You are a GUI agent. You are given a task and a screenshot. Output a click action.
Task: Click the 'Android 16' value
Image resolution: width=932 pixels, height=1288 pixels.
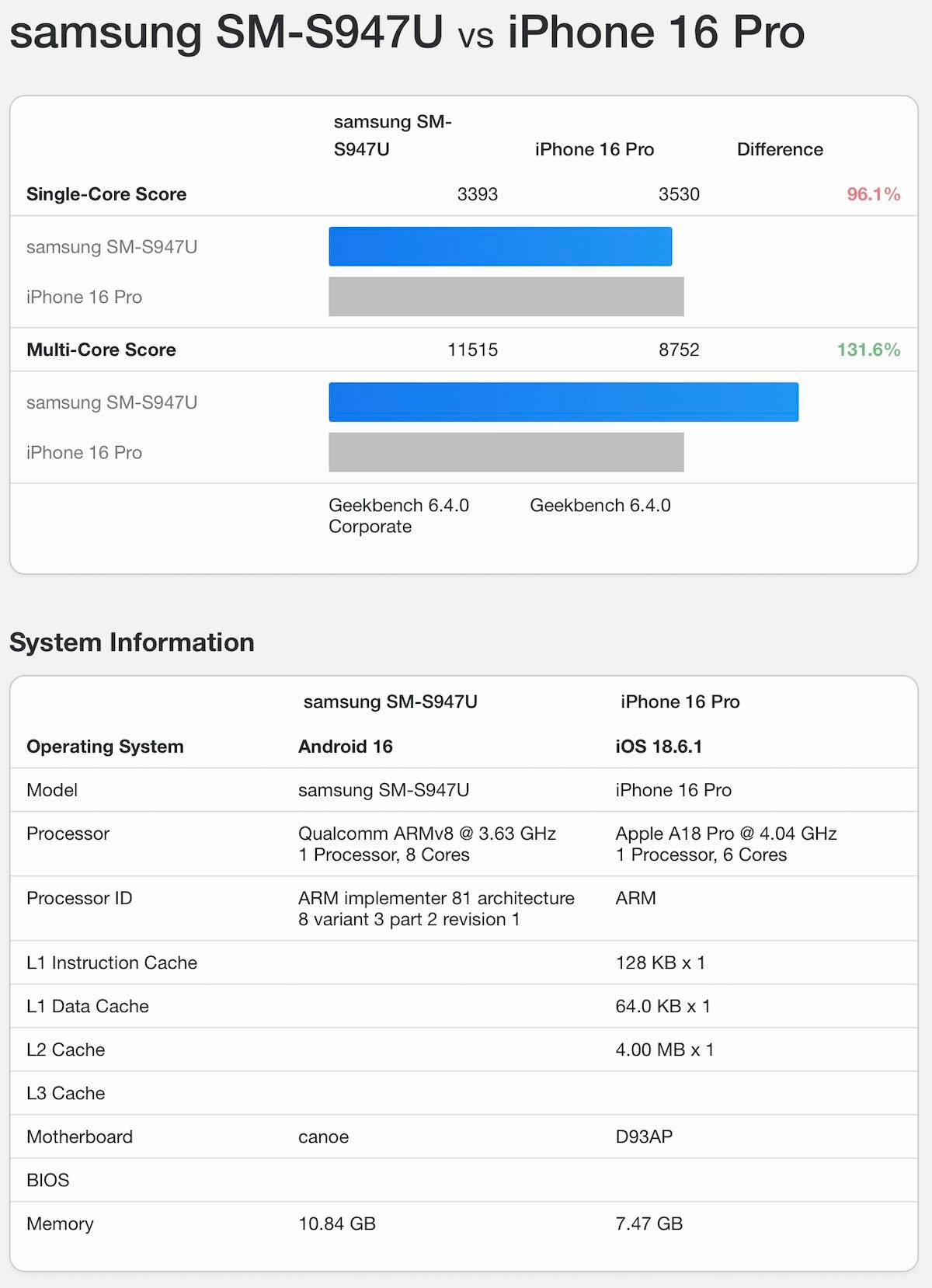(x=346, y=747)
